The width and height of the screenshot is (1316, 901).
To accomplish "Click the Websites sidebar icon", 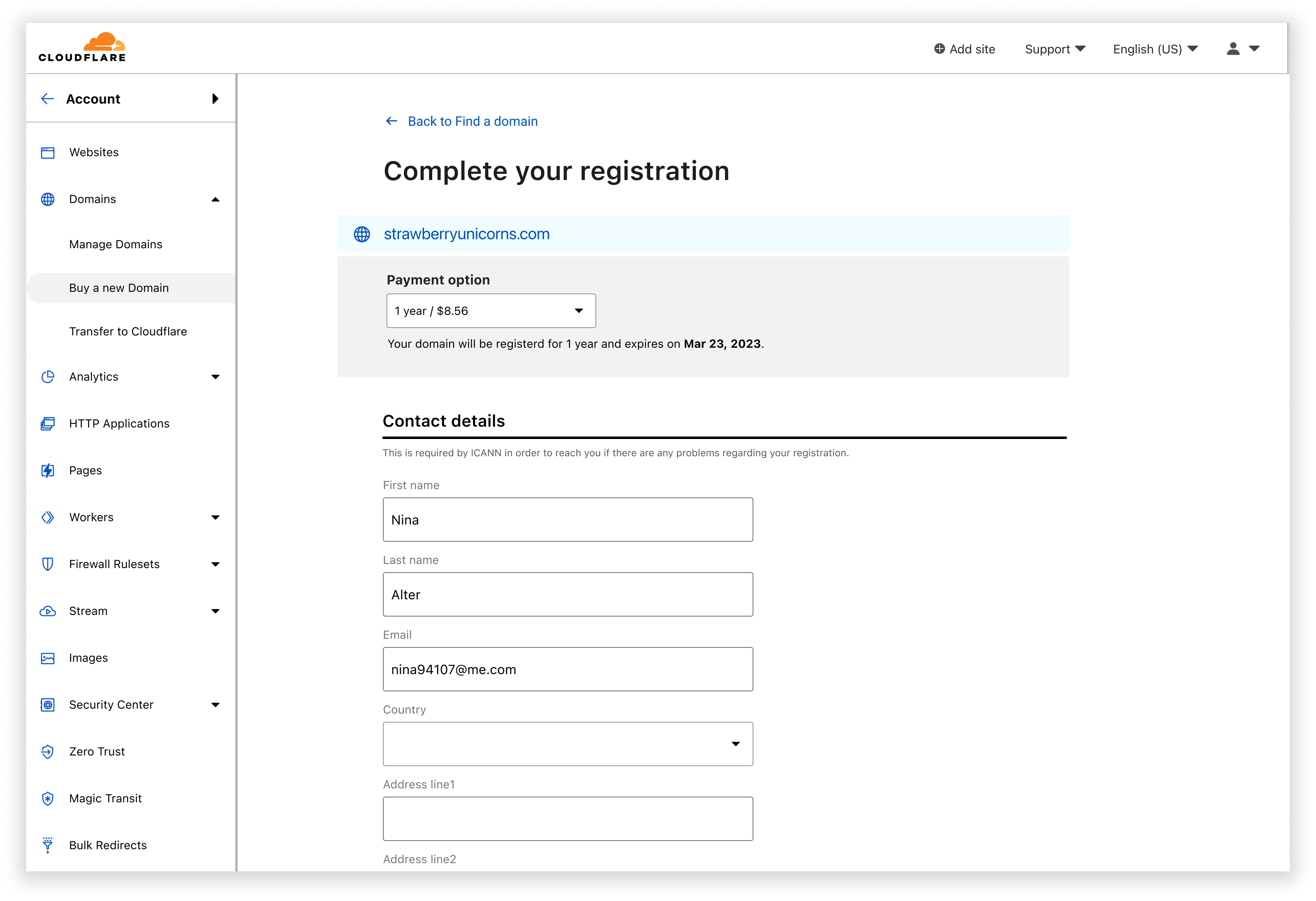I will coord(48,153).
